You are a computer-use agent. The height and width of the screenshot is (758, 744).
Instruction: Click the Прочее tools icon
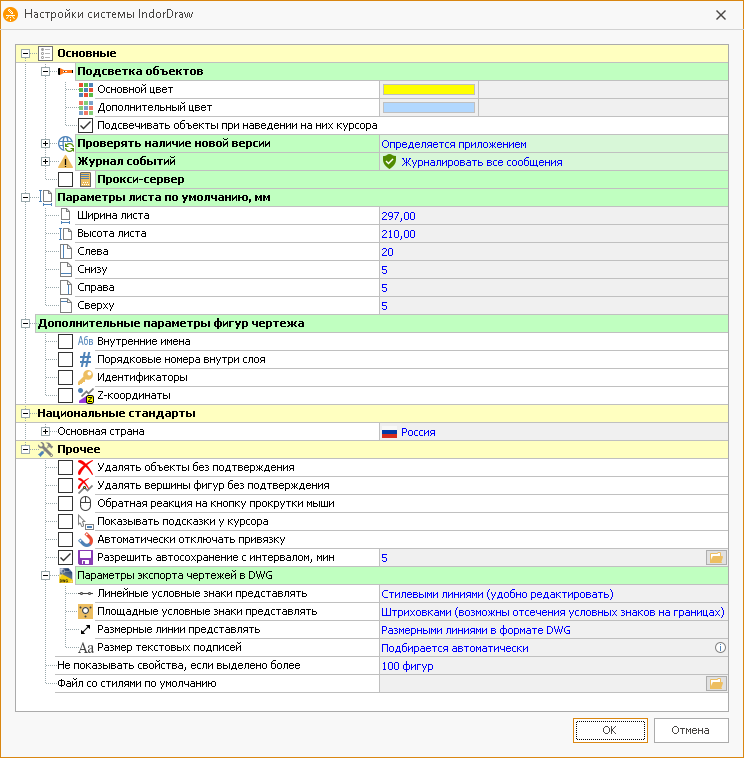point(45,449)
